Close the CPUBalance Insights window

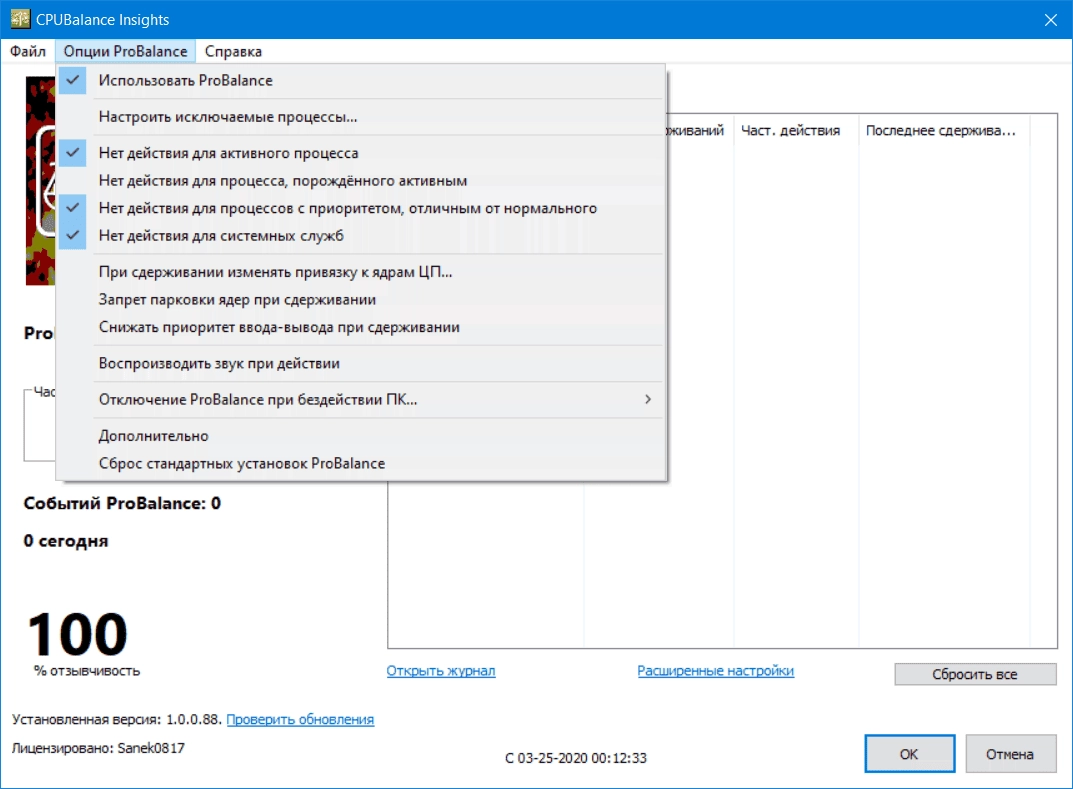[x=1051, y=20]
